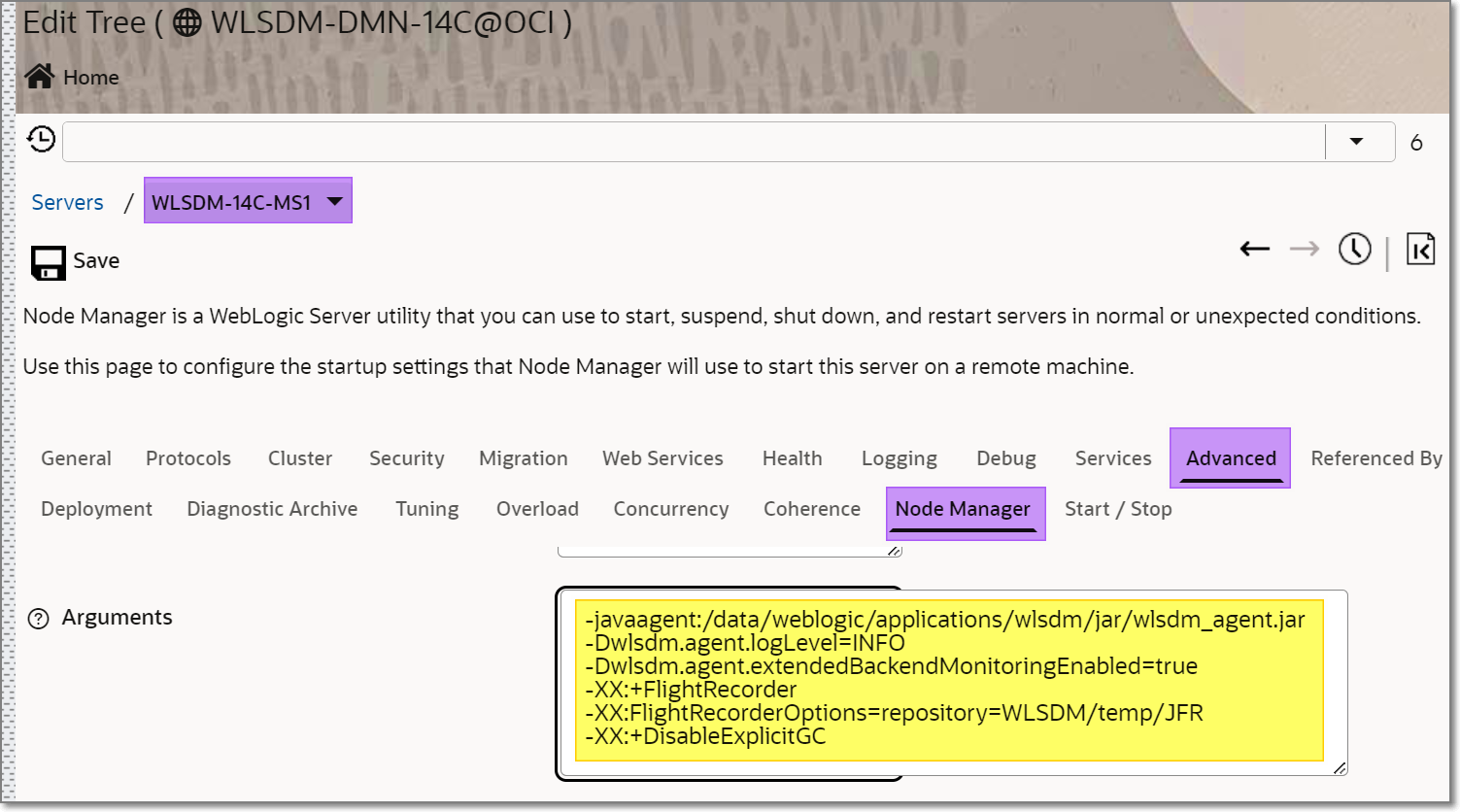
Task: Click the -XX:+DisableExplicitGC argument line
Action: (705, 736)
